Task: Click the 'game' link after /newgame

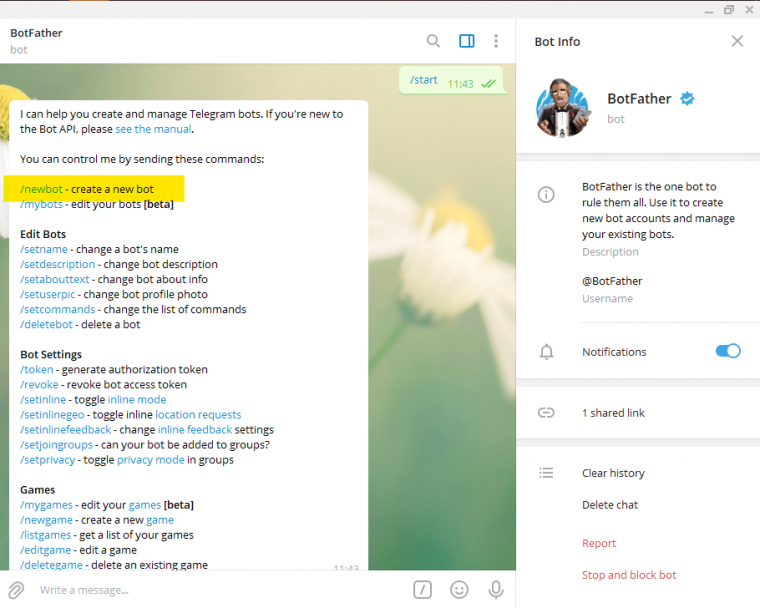Action: click(160, 520)
